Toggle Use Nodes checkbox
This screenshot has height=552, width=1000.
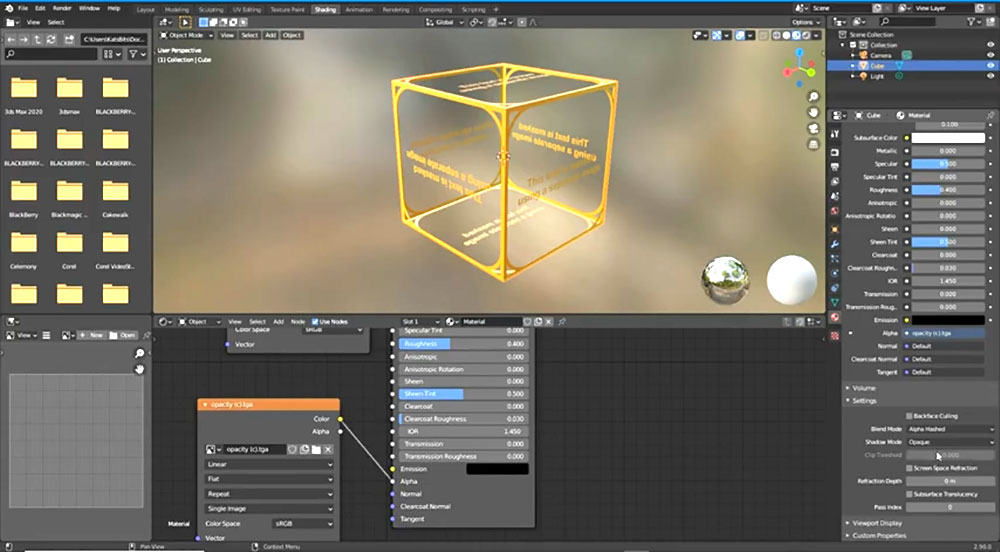coord(315,321)
